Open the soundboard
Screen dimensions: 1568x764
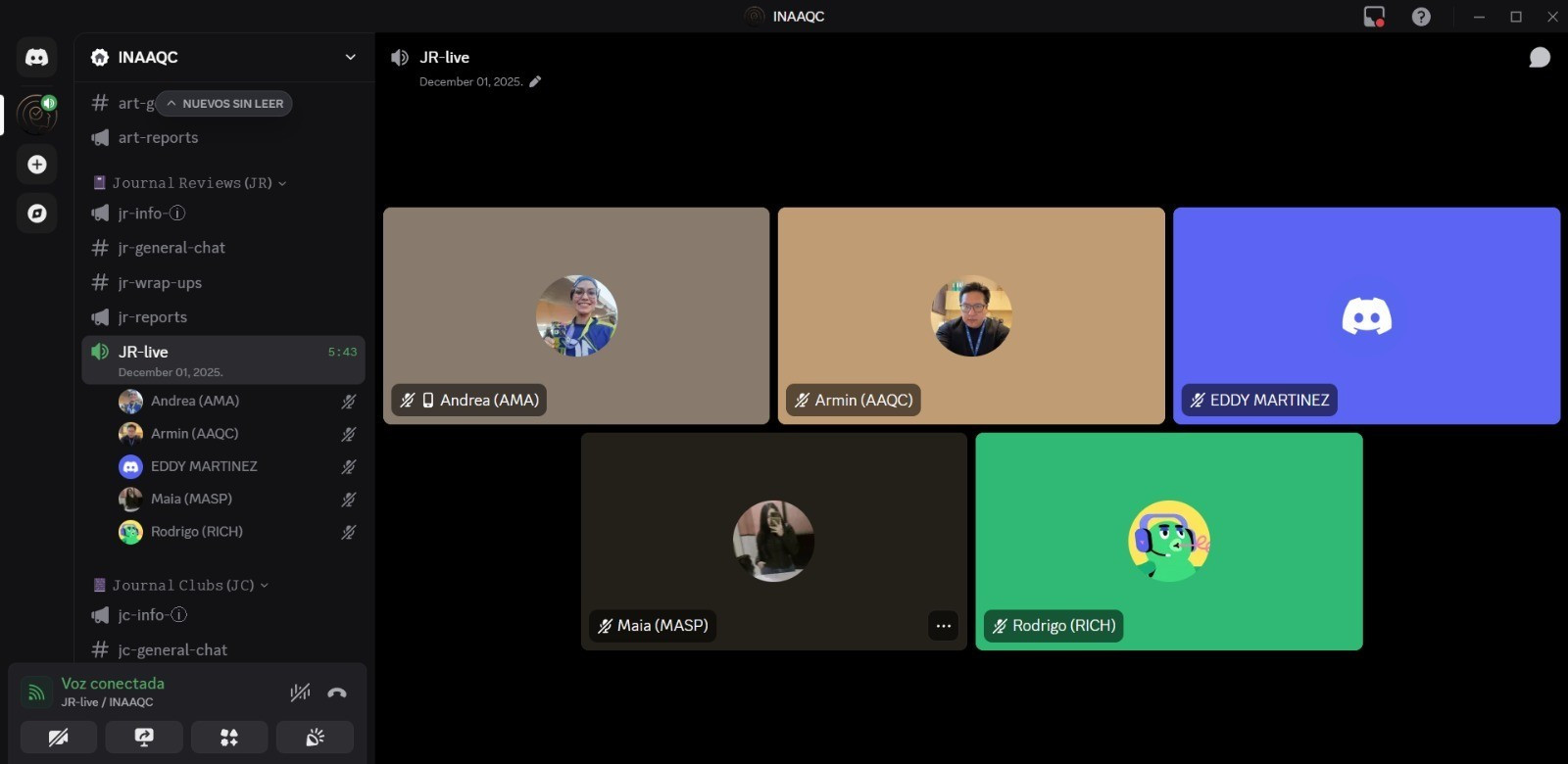[x=315, y=738]
